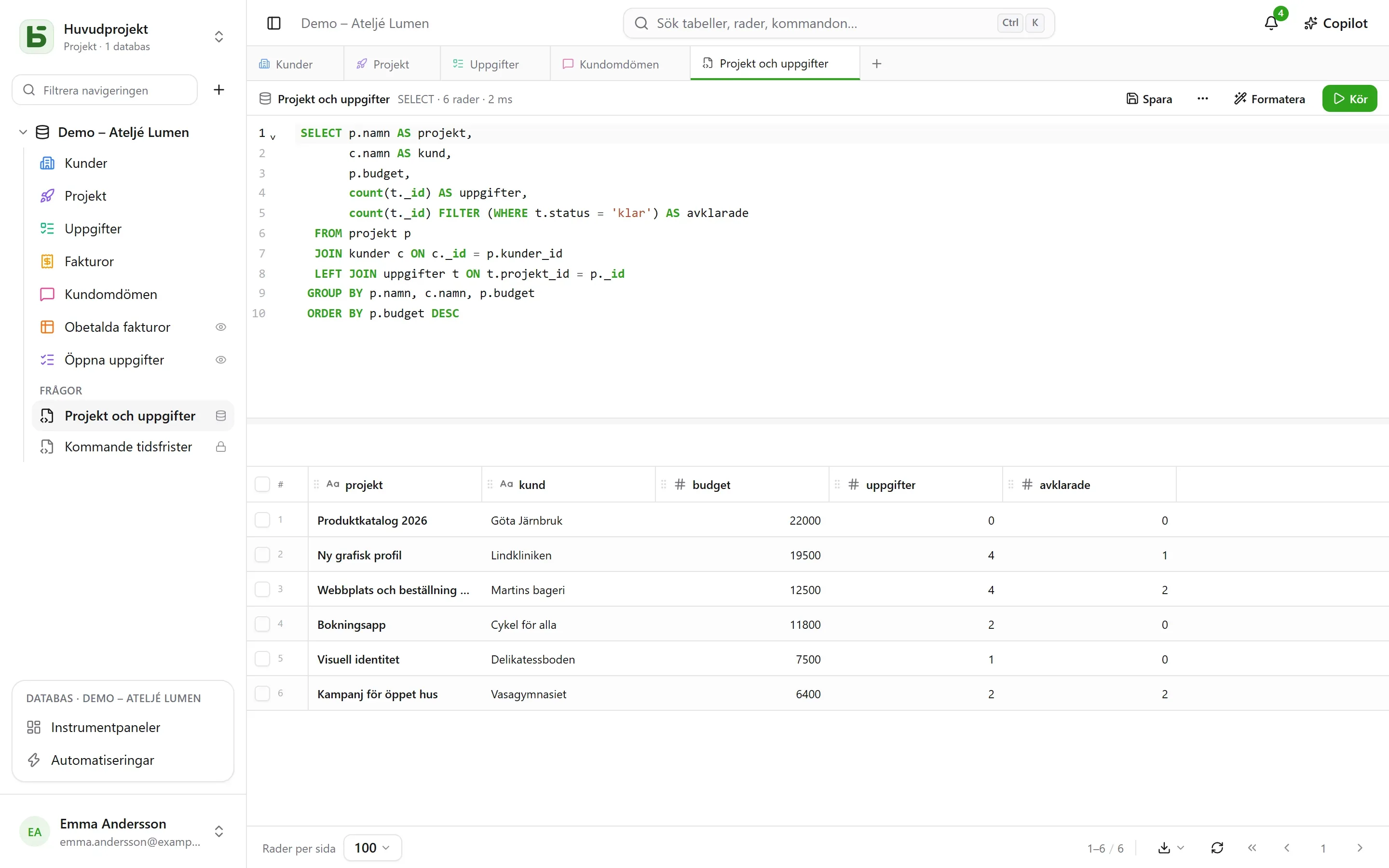The image size is (1389, 868).
Task: Open the Rader per sida dropdown
Action: click(372, 848)
